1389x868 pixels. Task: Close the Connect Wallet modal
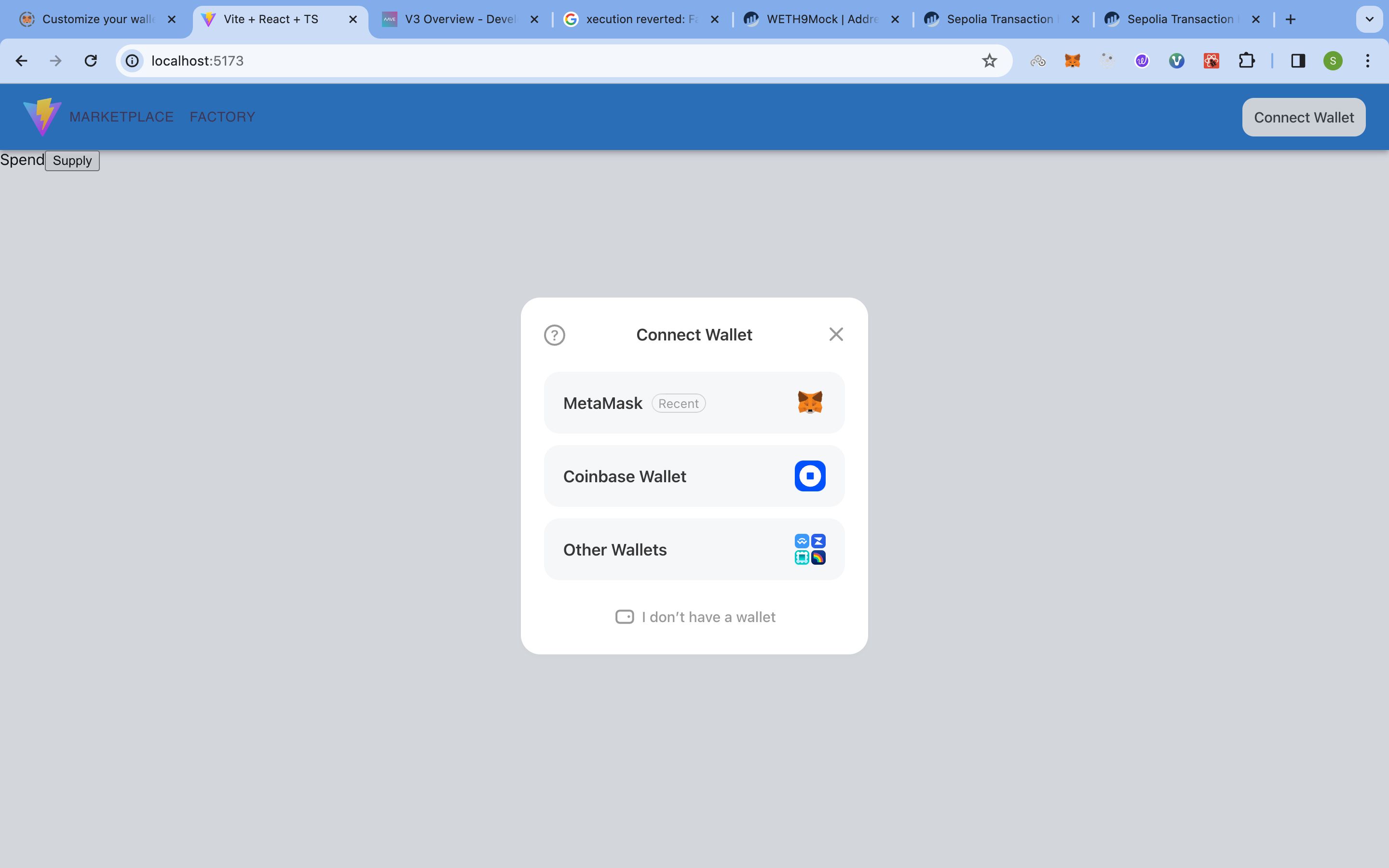[836, 334]
